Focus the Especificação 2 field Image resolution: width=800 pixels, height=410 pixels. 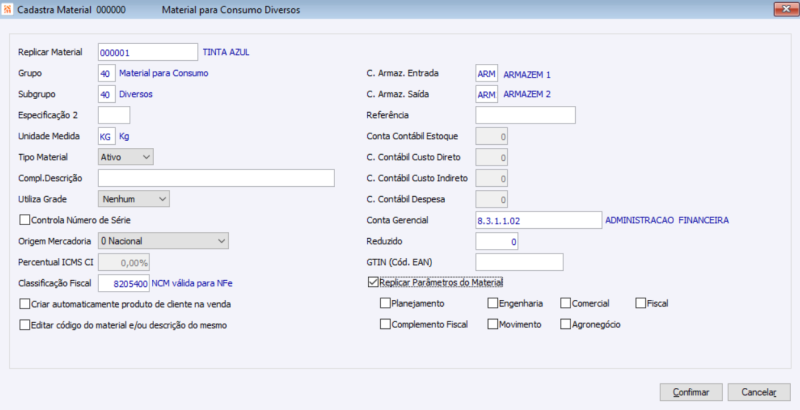pos(114,115)
